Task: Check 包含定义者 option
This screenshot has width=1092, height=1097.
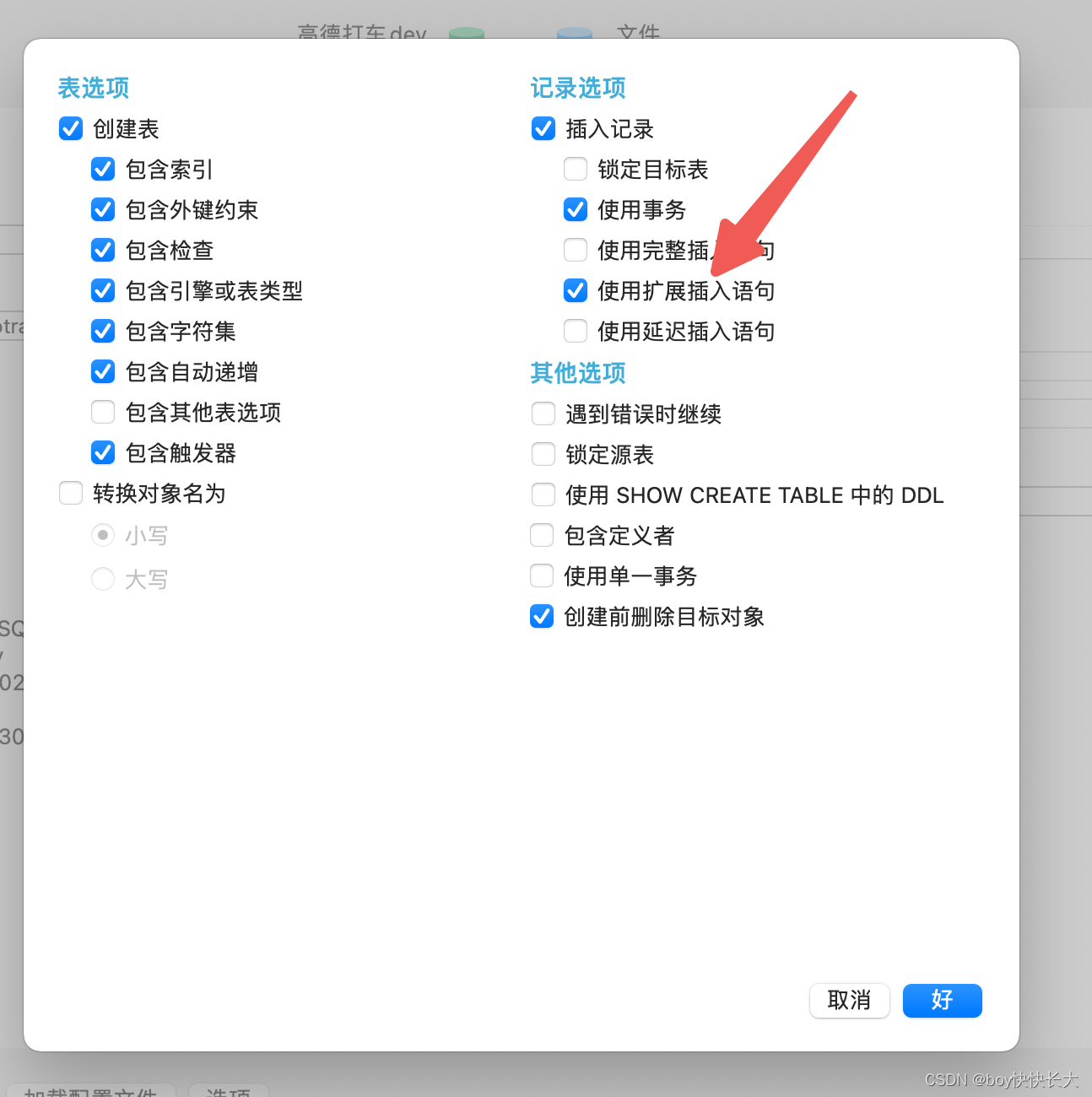Action: [542, 535]
